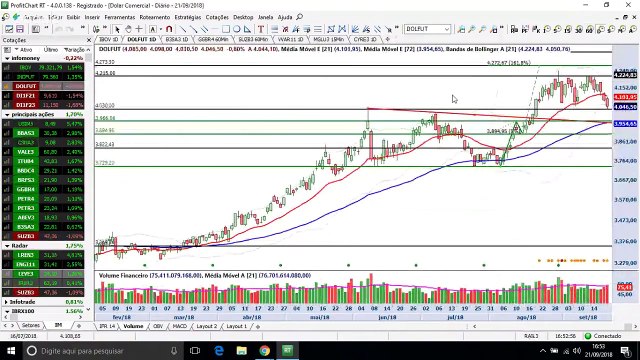The width and height of the screenshot is (640, 360).
Task: Open the Estratégias menu
Action: (x=188, y=17)
